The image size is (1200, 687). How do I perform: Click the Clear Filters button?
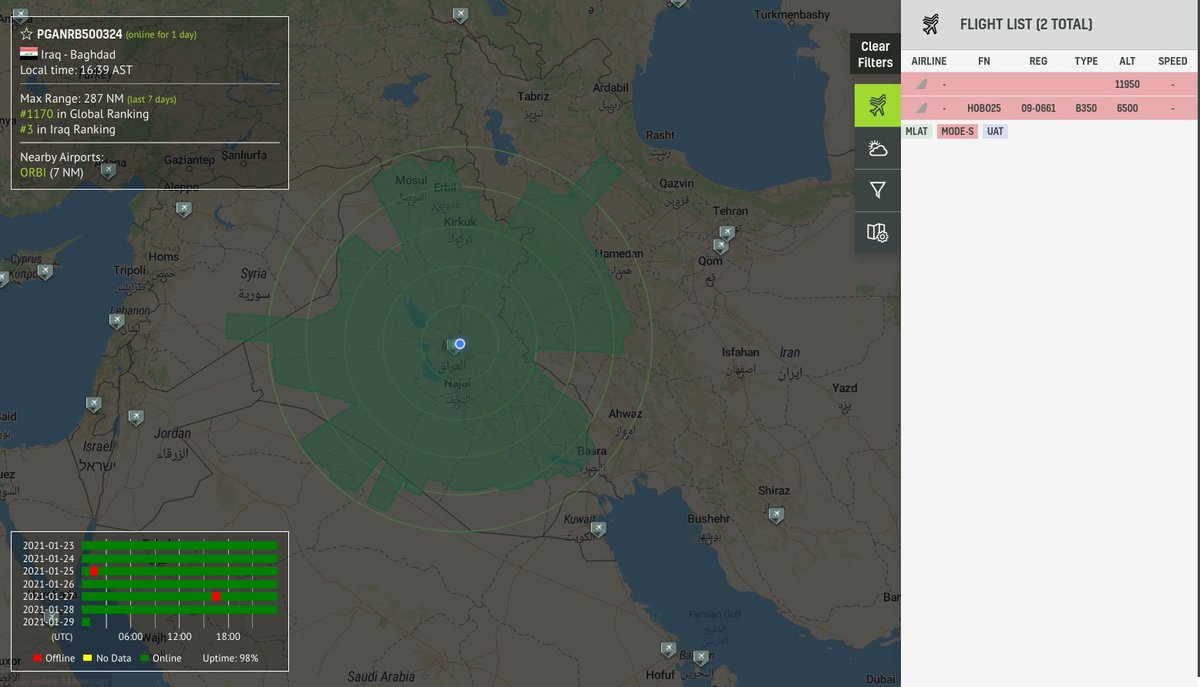point(875,54)
